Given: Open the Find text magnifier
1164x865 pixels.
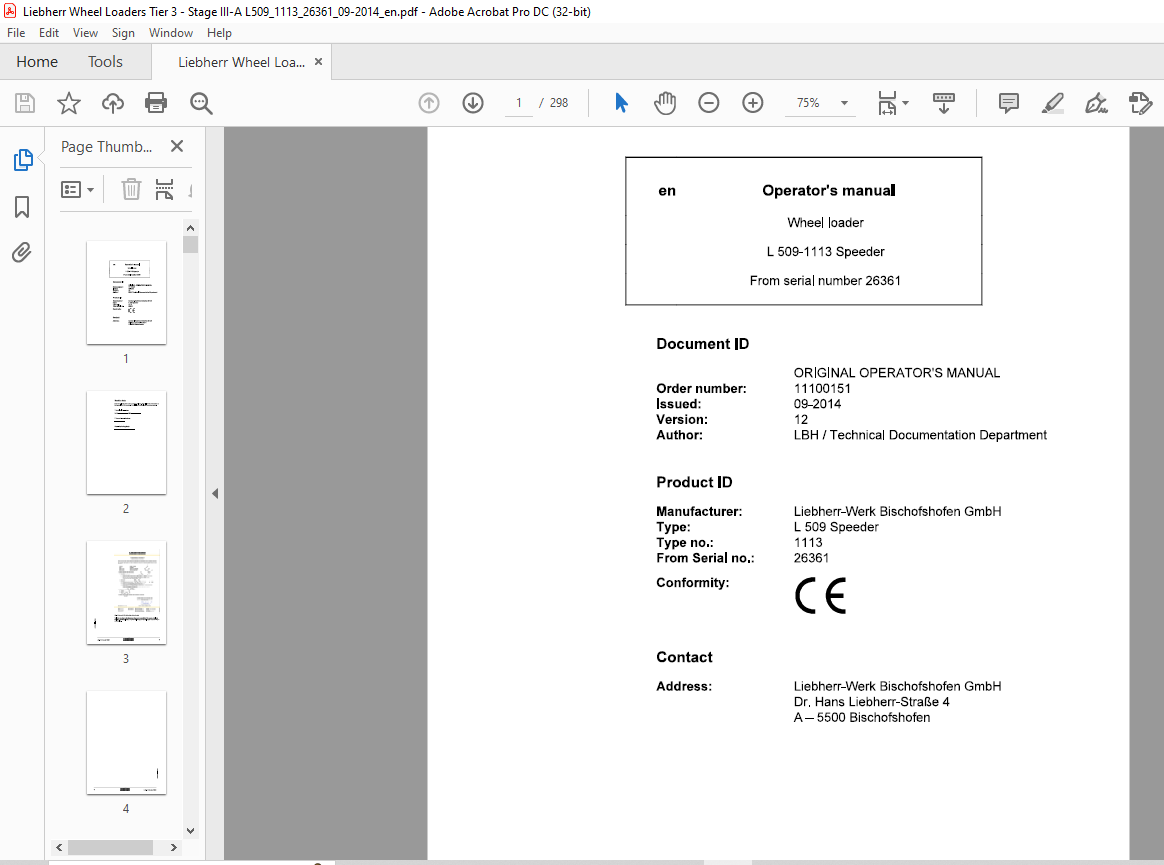Looking at the screenshot, I should (201, 103).
